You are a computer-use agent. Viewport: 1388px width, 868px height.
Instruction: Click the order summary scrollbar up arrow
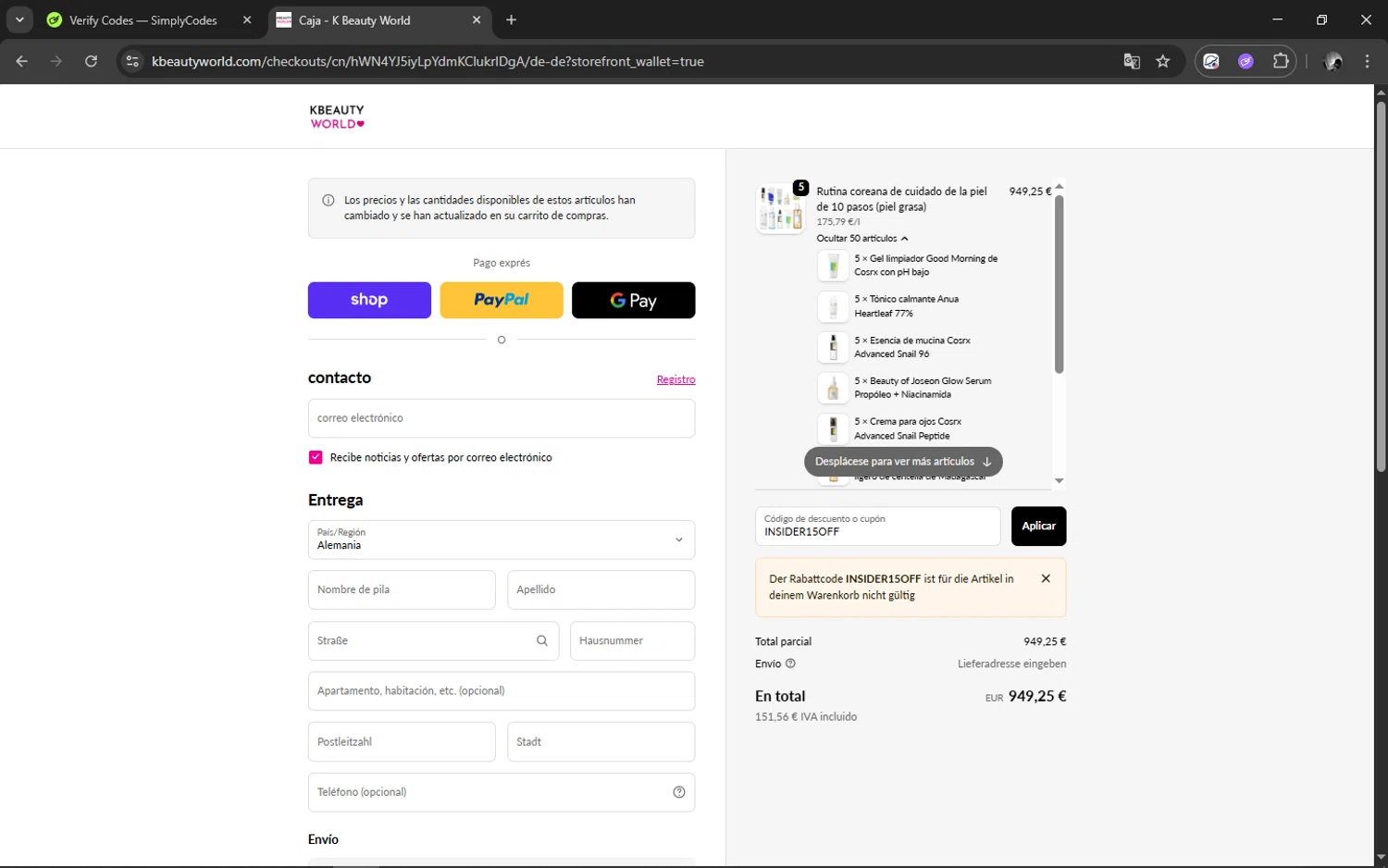click(x=1060, y=187)
